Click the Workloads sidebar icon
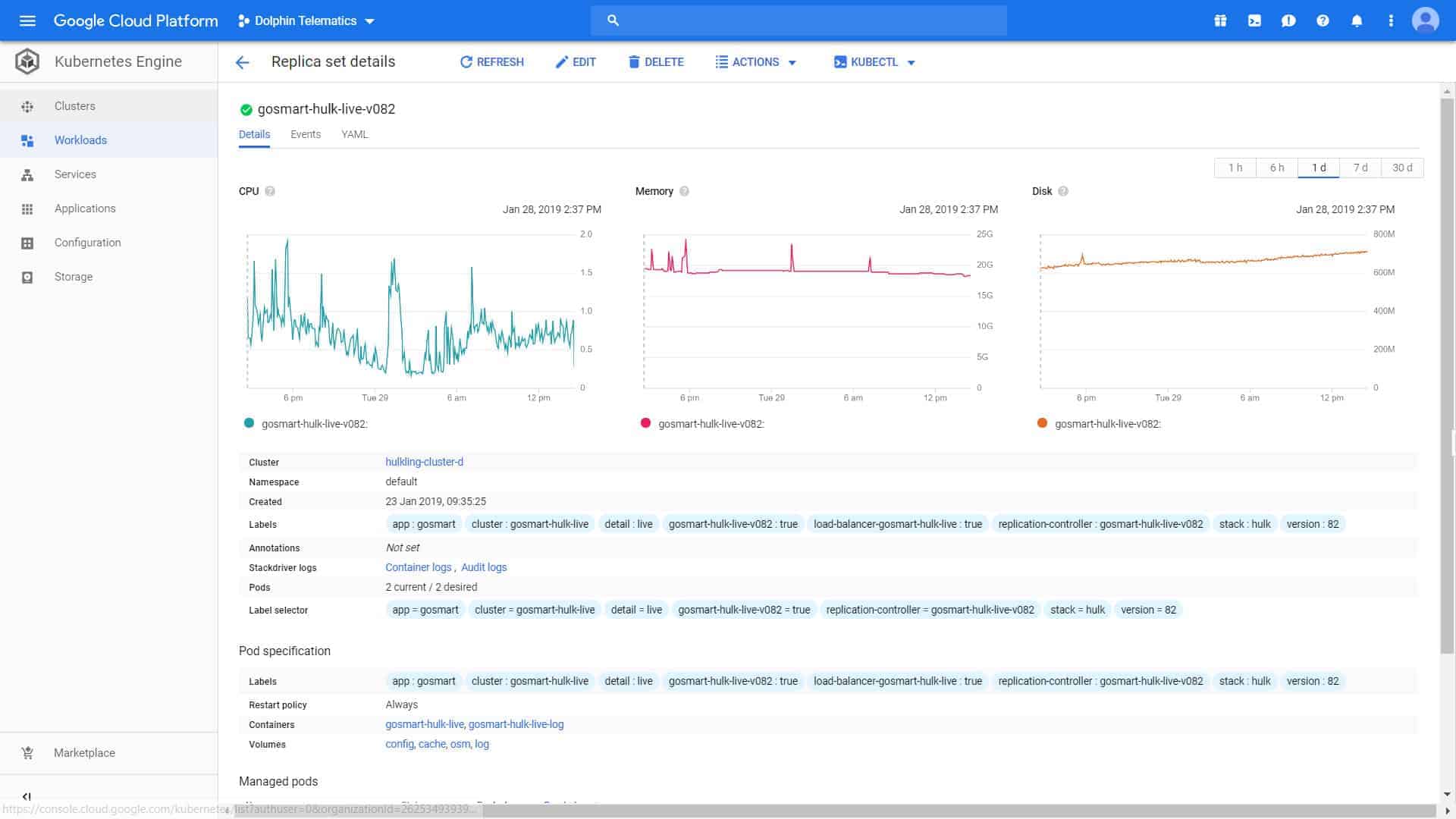 tap(27, 140)
